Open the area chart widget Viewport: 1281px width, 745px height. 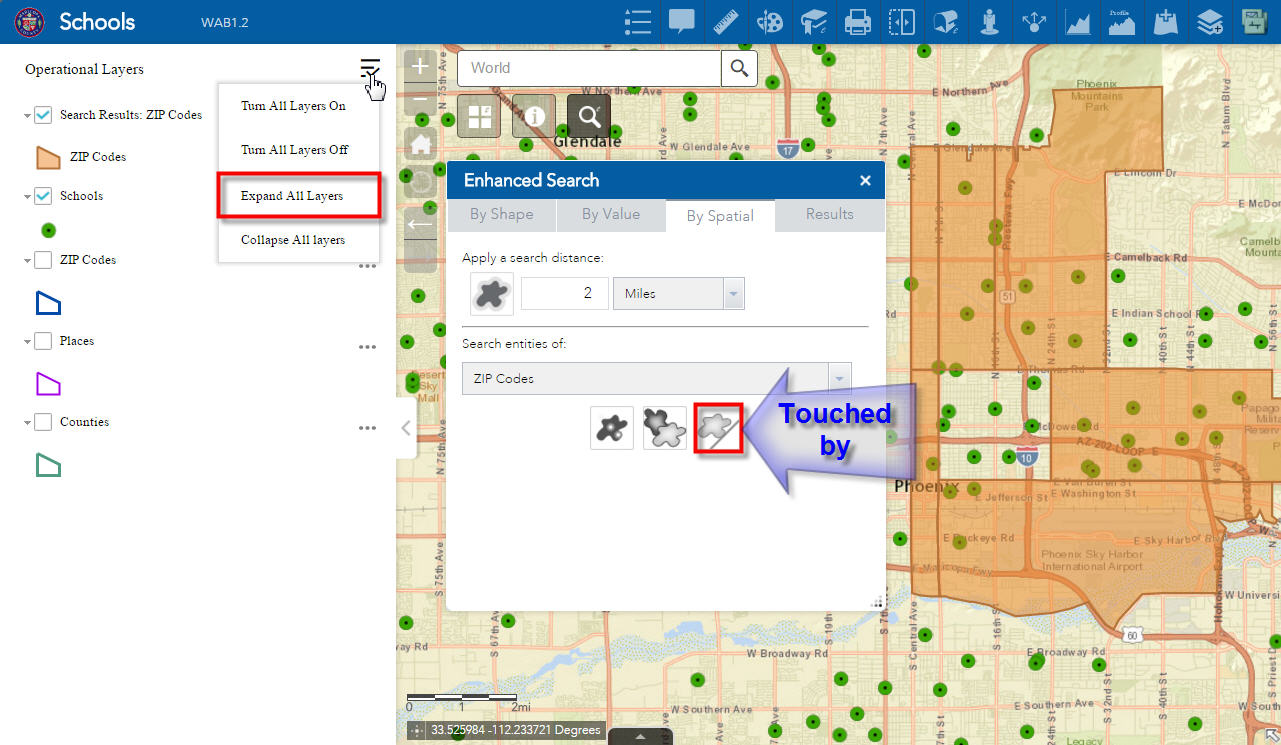pos(1078,22)
